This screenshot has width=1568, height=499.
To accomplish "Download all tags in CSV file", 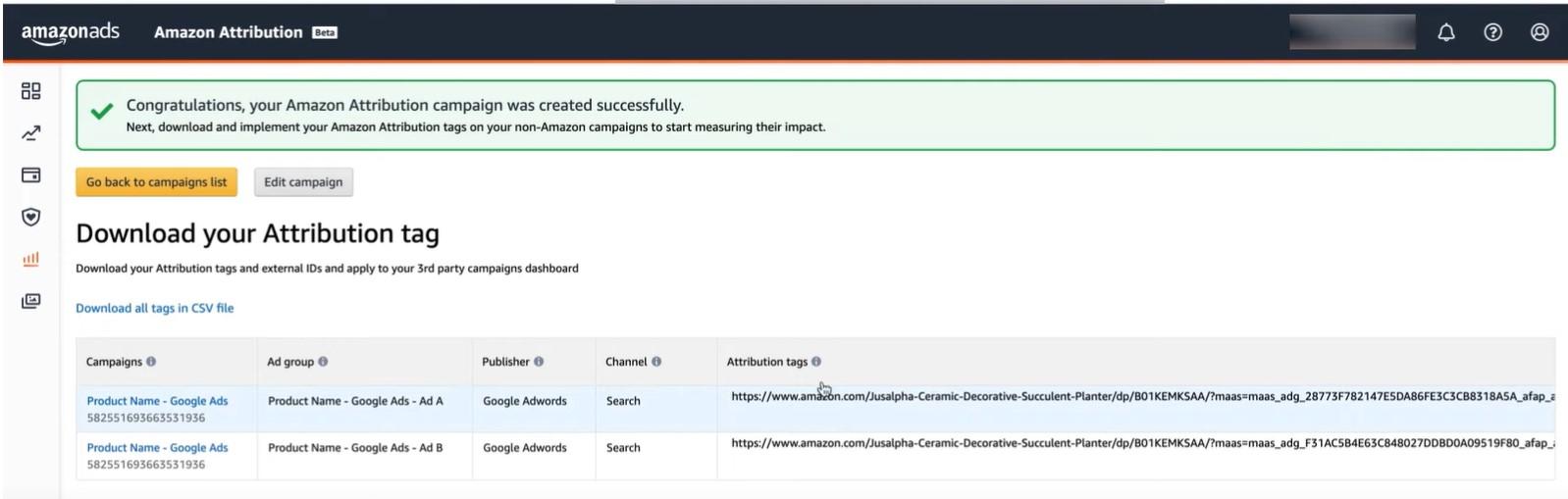I will click(155, 308).
